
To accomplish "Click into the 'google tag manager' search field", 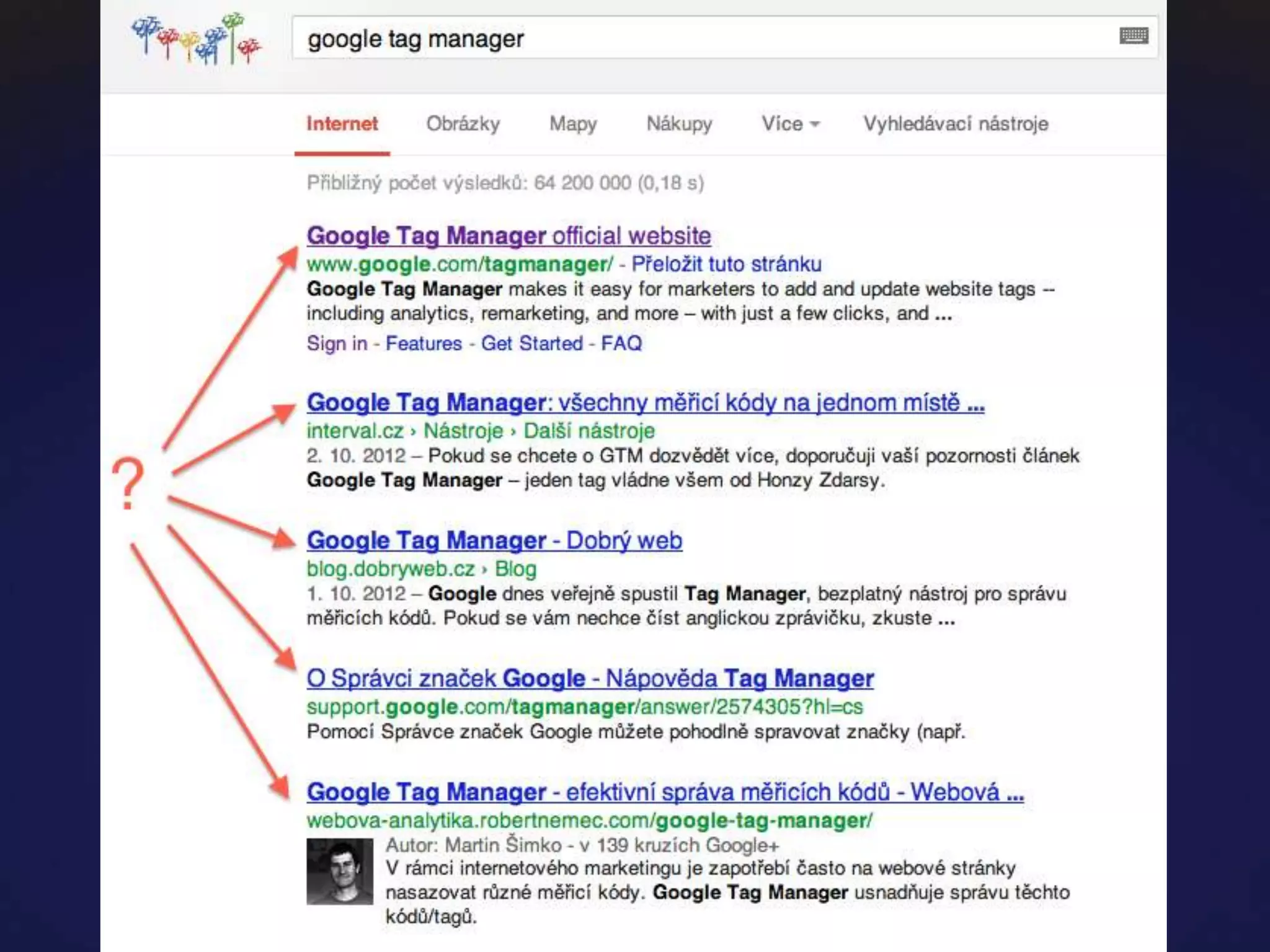I will click(x=724, y=38).
